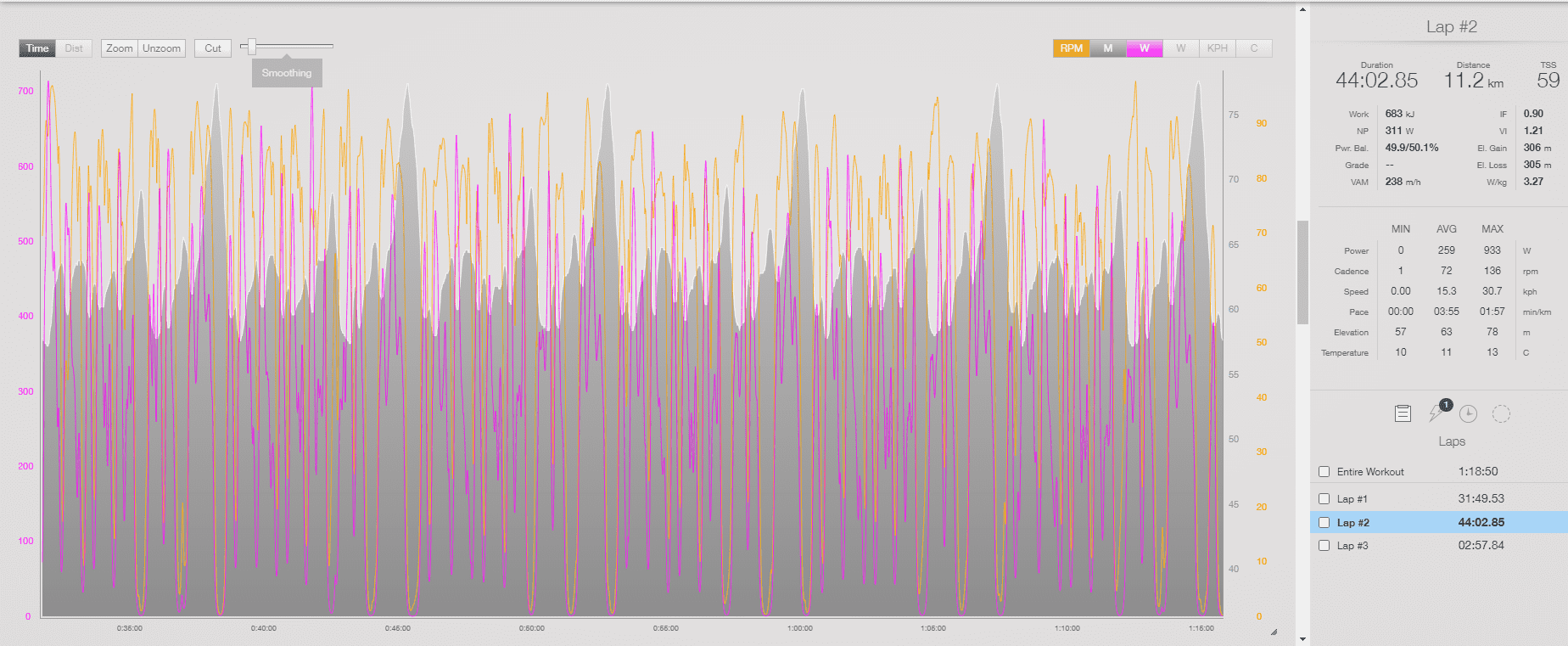Click the clock icon in the panel
This screenshot has width=1568, height=646.
coord(1468,413)
